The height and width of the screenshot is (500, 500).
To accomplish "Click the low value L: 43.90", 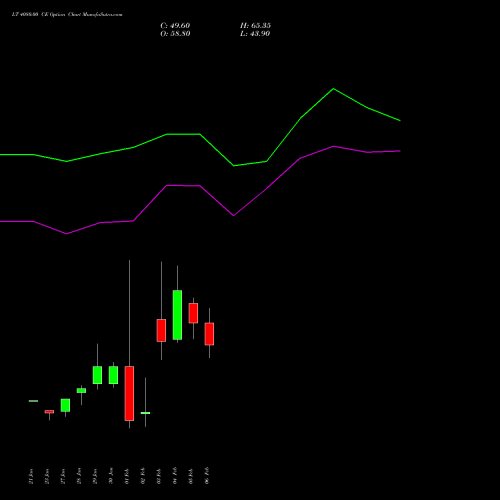I will click(x=255, y=34).
